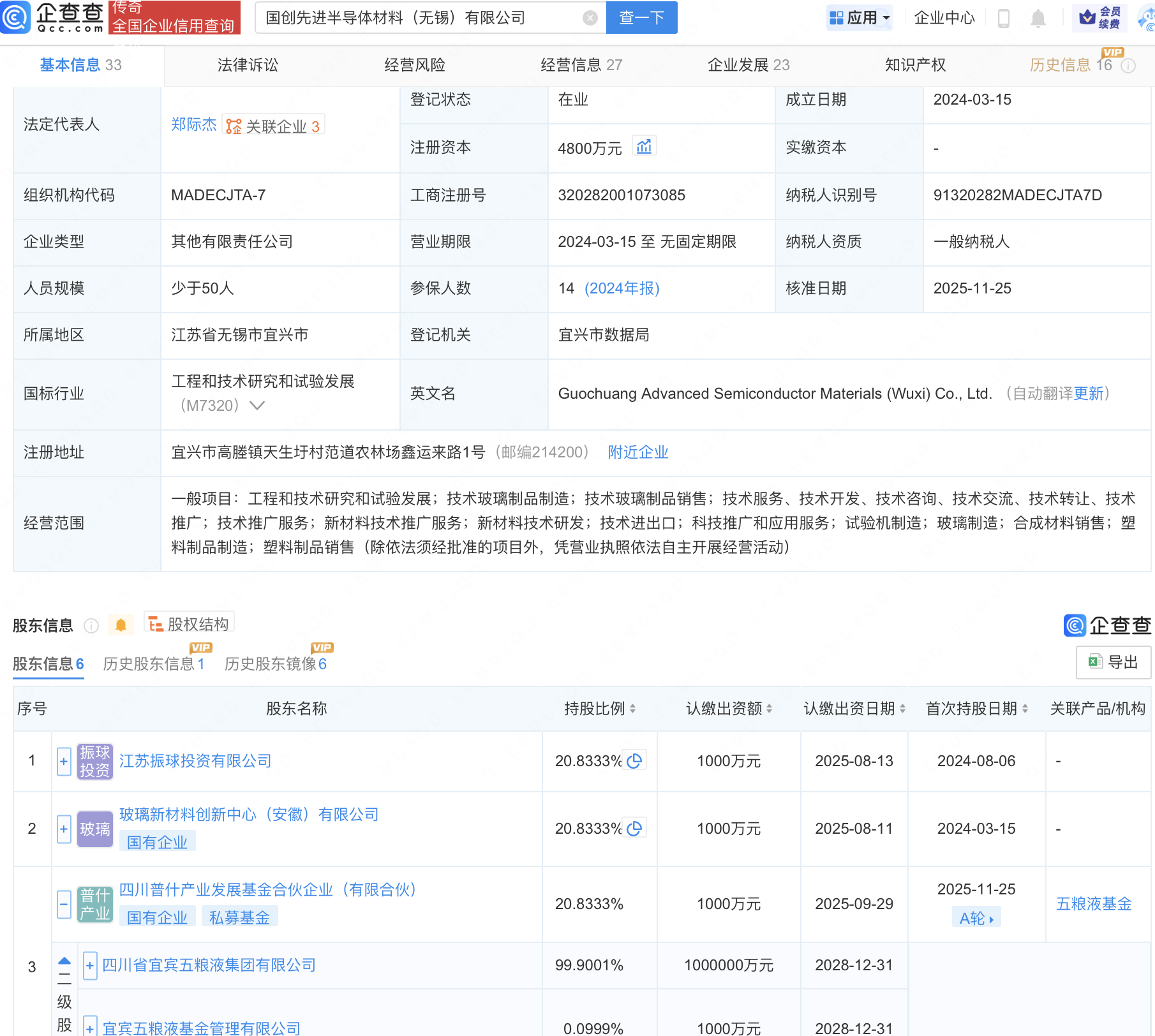Viewport: 1155px width, 1036px height.
Task: Open the 应用 dropdown menu
Action: pyautogui.click(x=859, y=18)
